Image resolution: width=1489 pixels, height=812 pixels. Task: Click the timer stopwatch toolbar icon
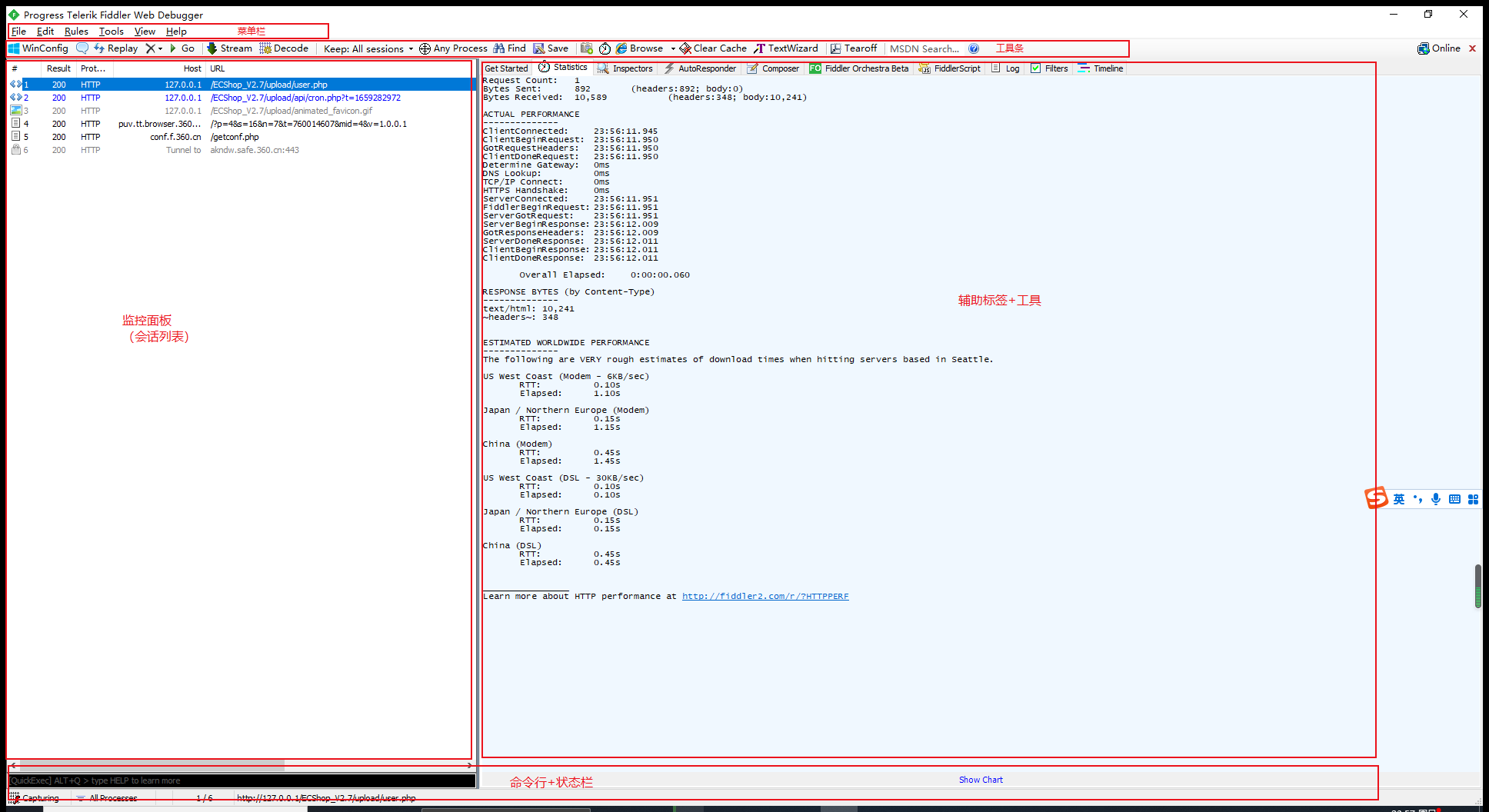tap(605, 48)
